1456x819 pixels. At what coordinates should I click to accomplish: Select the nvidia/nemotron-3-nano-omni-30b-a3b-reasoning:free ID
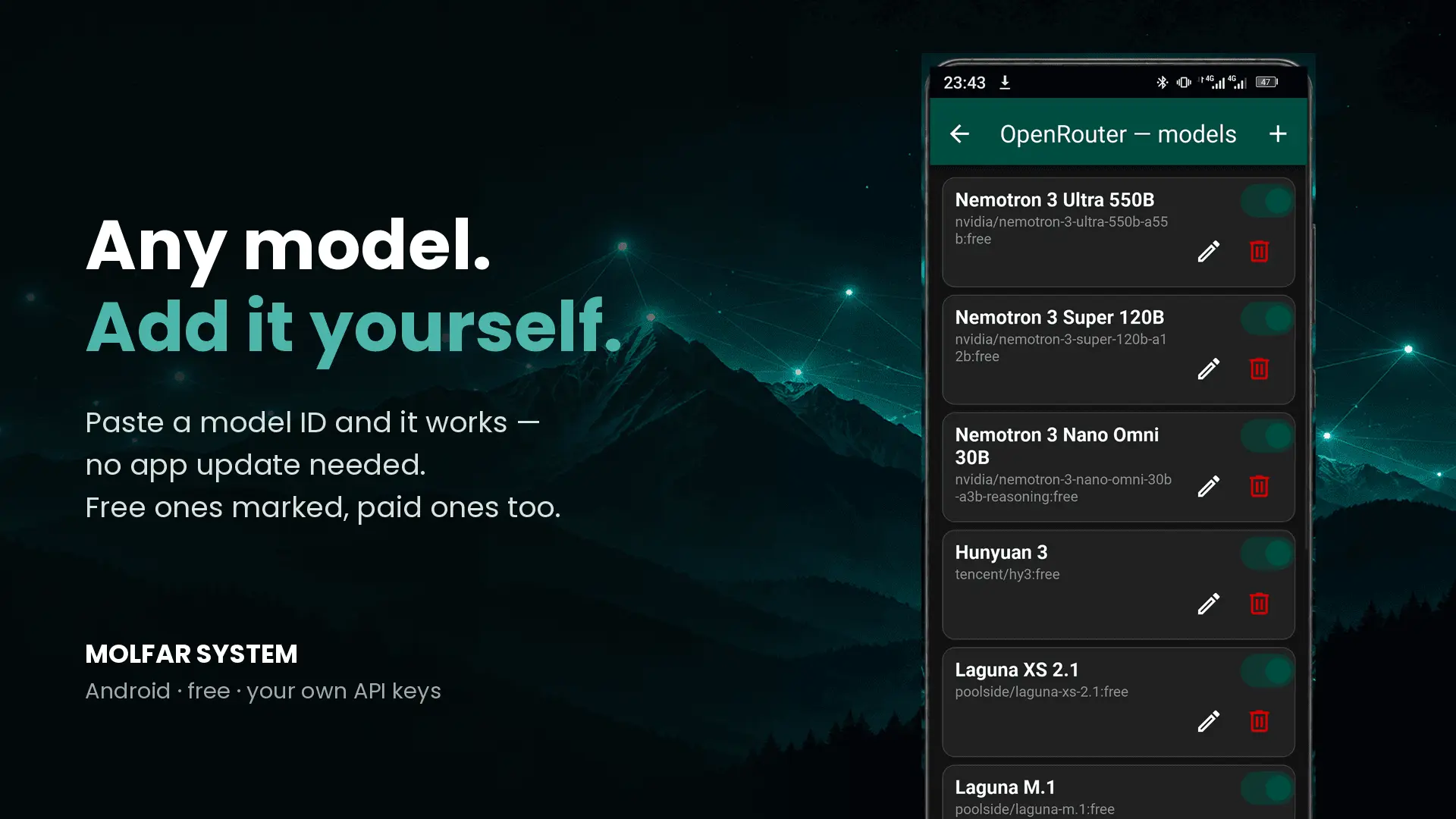[1063, 488]
